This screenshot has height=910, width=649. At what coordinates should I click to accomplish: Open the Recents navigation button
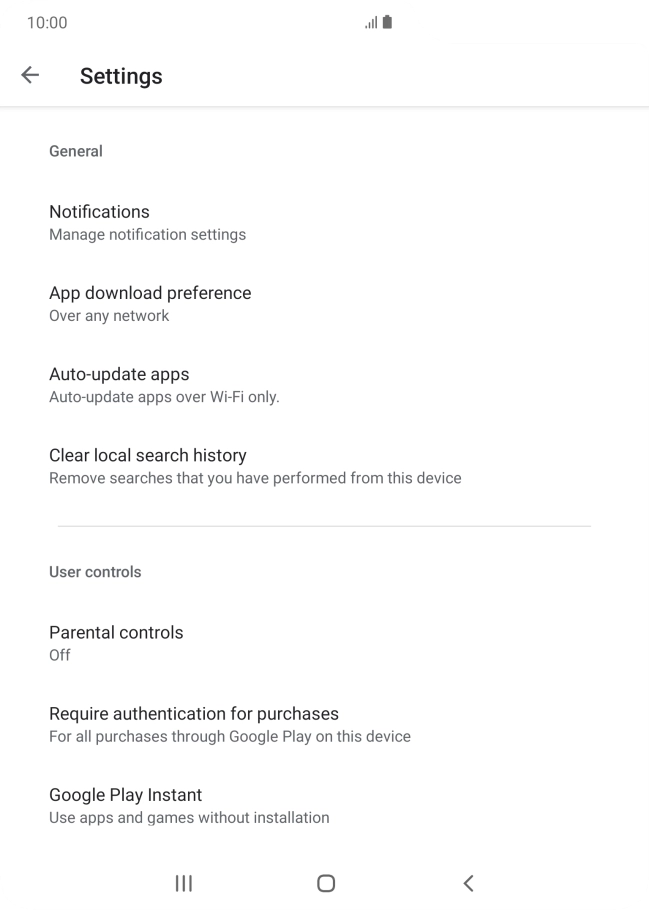(182, 883)
